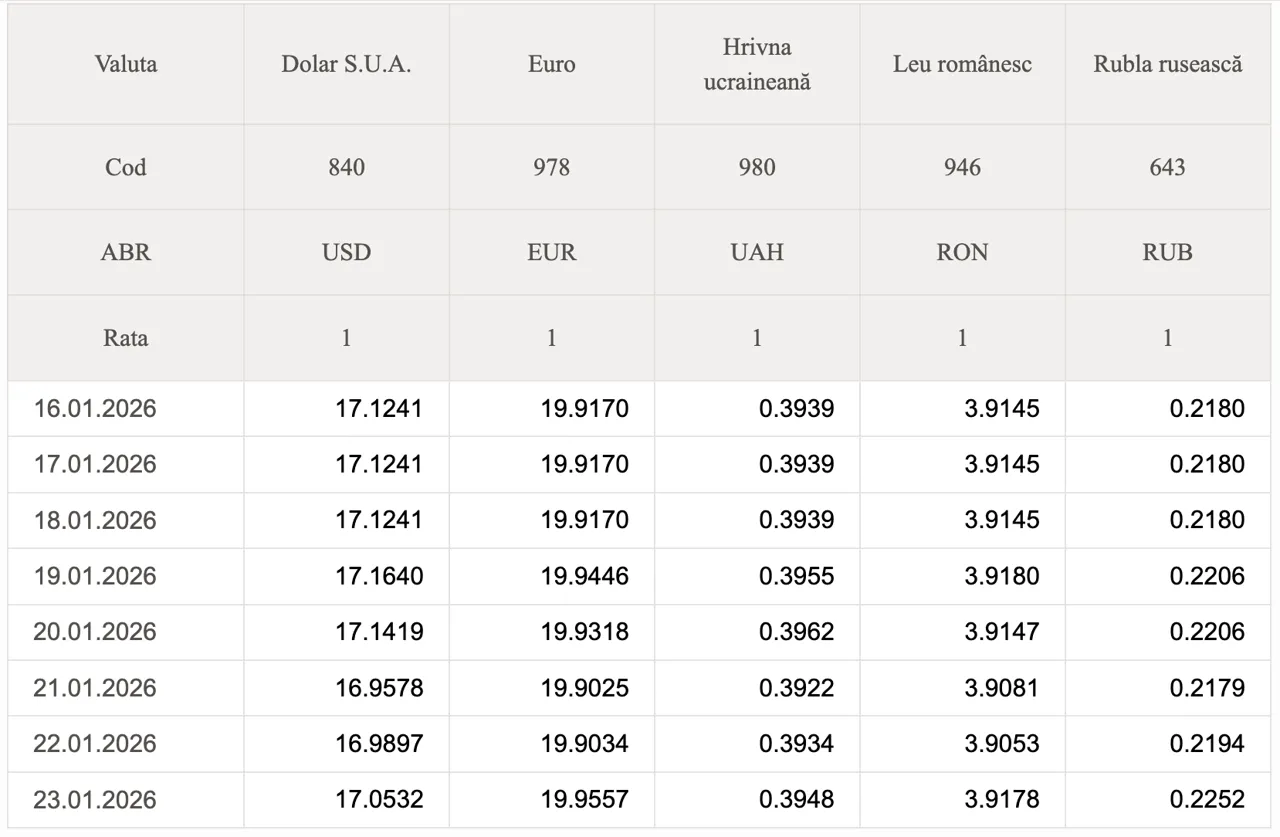Select currency code 643
1280x837 pixels.
click(1168, 167)
